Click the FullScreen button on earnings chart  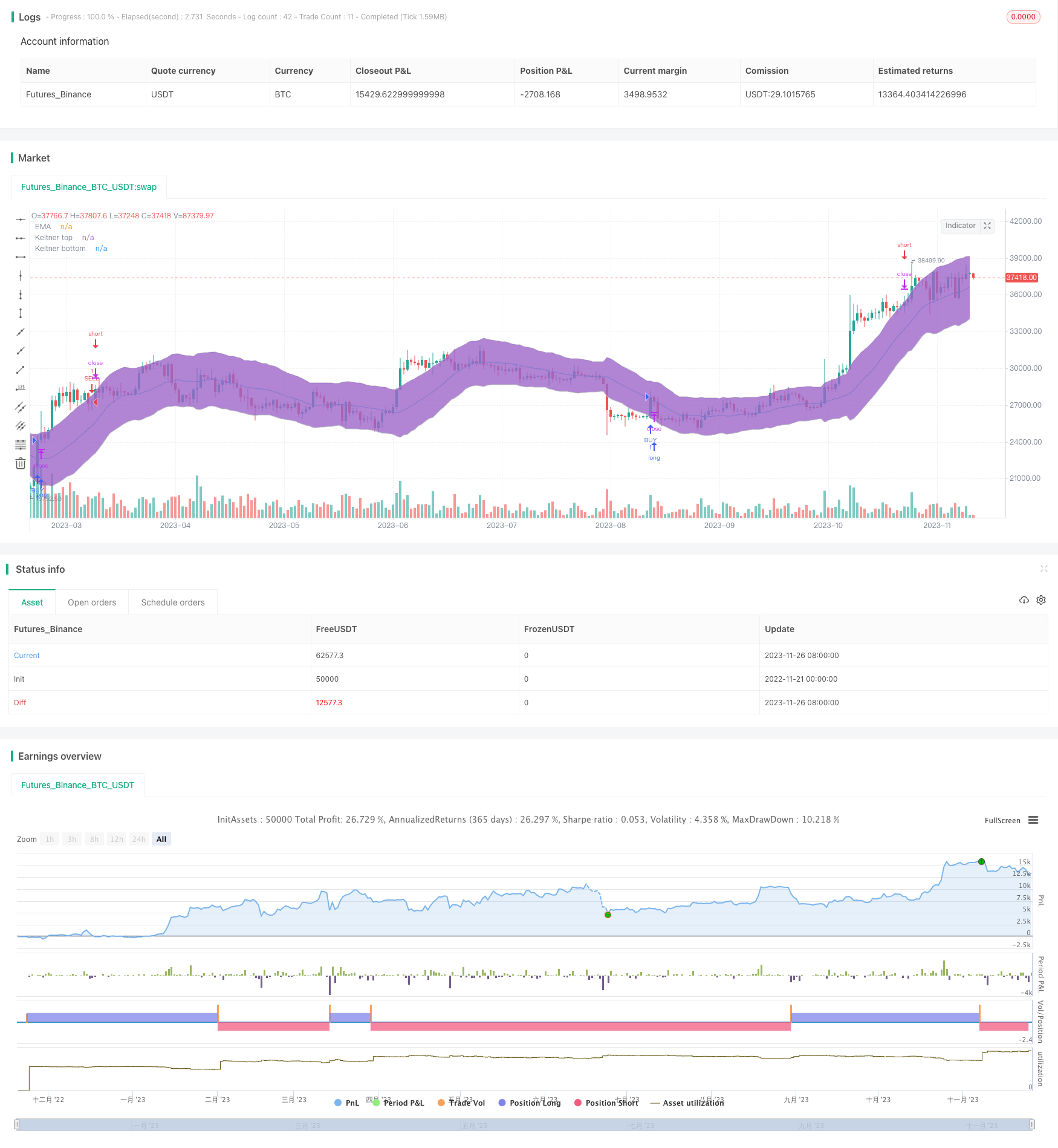[1002, 821]
